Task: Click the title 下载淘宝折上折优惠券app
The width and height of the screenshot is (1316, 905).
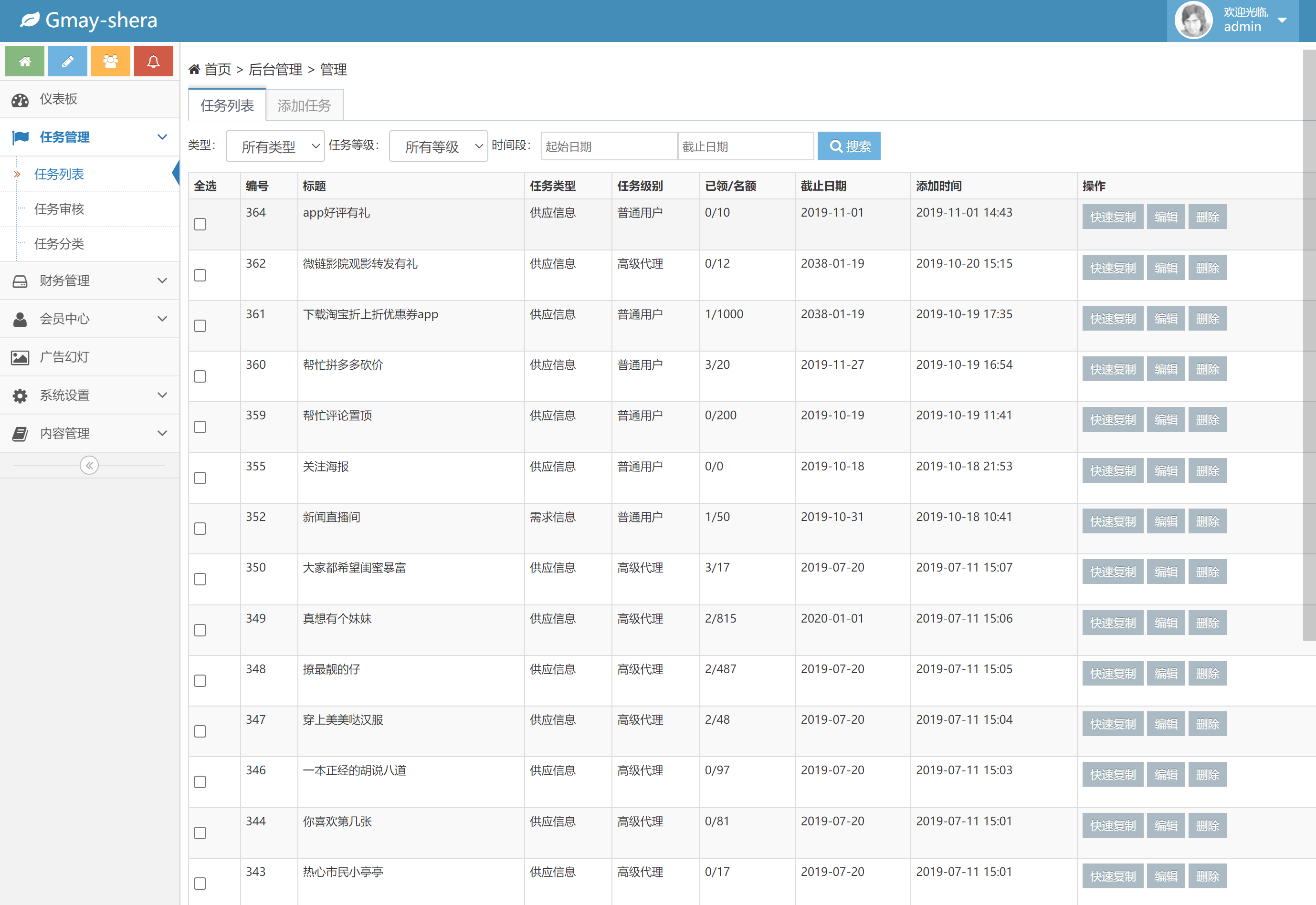Action: (x=370, y=314)
